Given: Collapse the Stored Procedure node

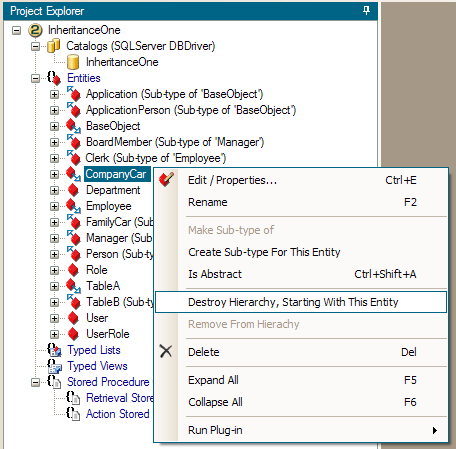Looking at the screenshot, I should coord(35,382).
